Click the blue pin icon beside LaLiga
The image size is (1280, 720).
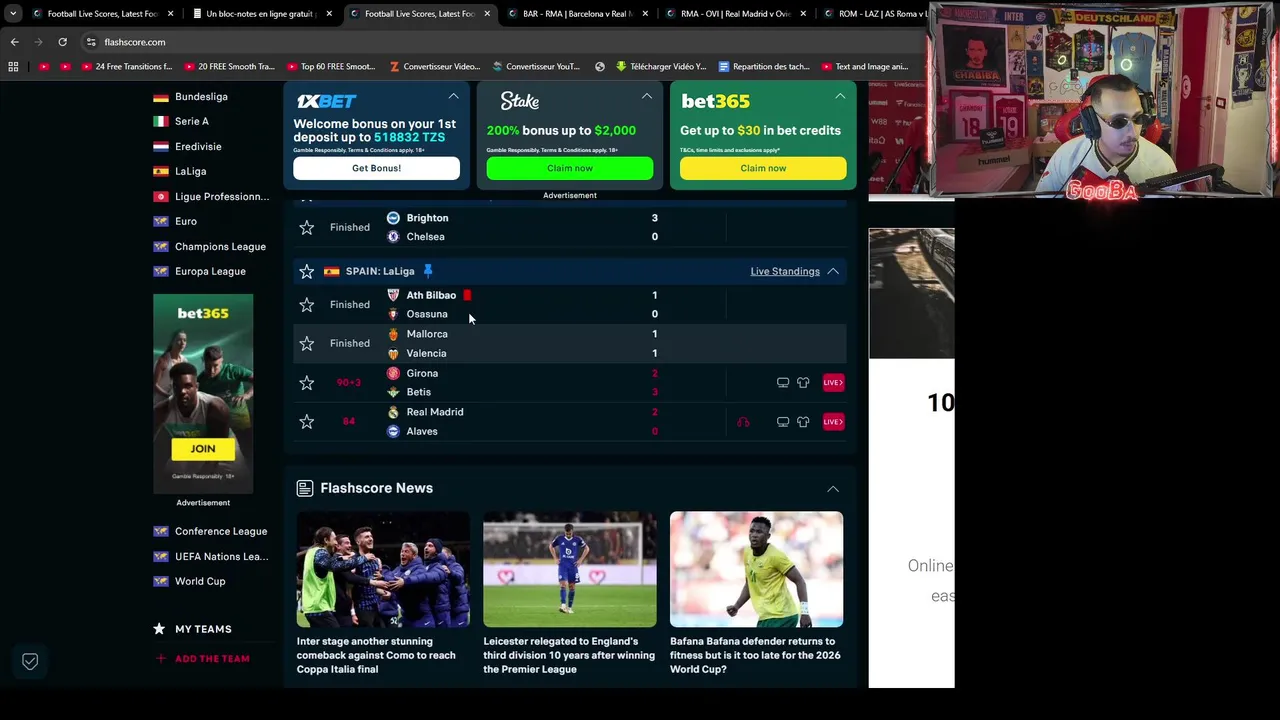[428, 271]
